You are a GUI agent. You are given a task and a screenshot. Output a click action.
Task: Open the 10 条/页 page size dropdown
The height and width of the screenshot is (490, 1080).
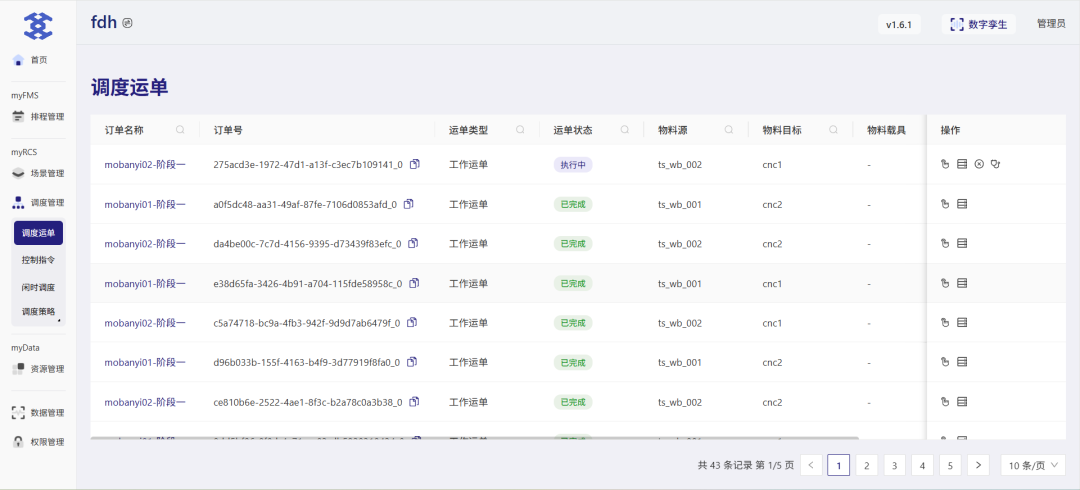click(1032, 465)
